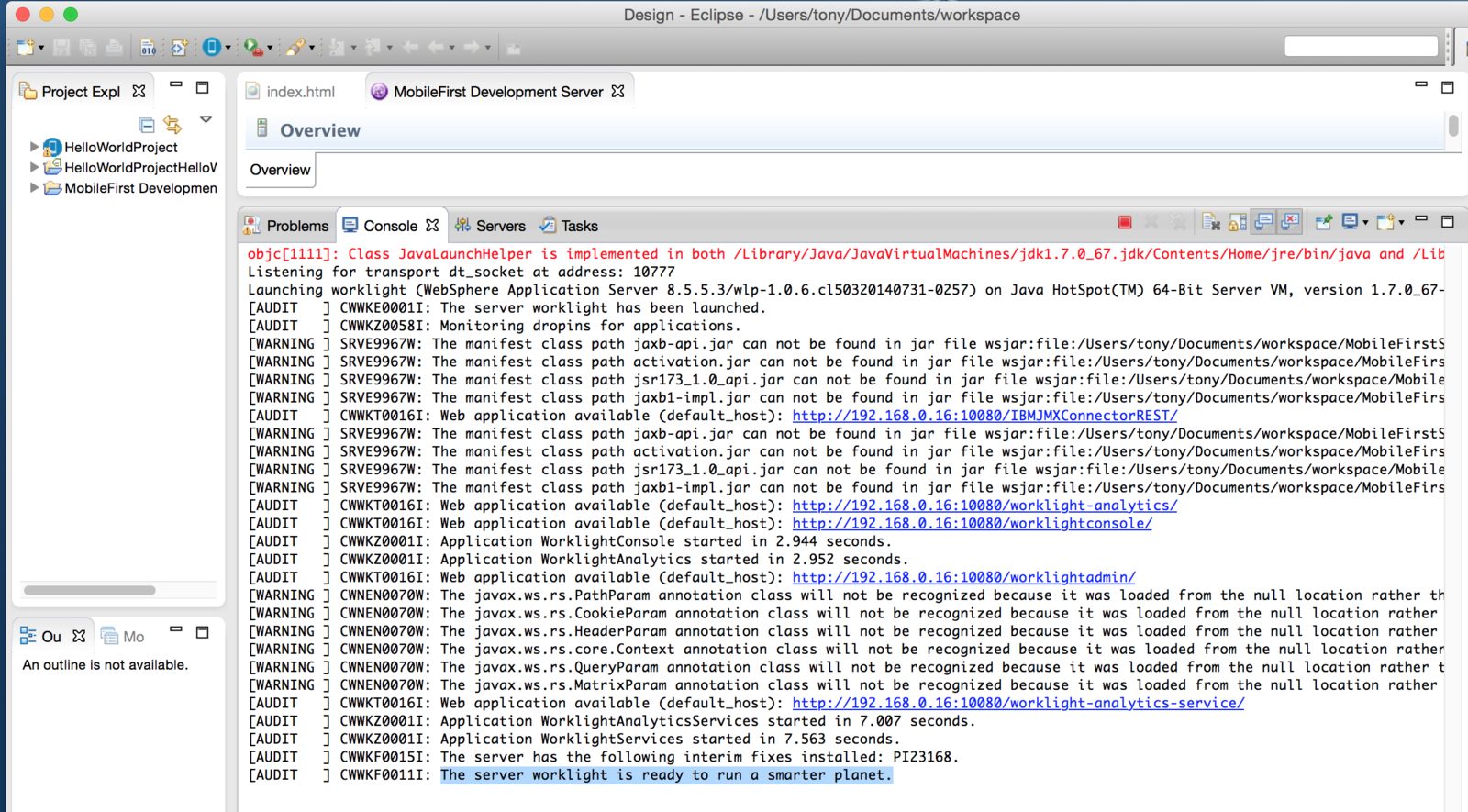Open the Display Selected Console dropdown arrow
The width and height of the screenshot is (1468, 812).
(1365, 223)
